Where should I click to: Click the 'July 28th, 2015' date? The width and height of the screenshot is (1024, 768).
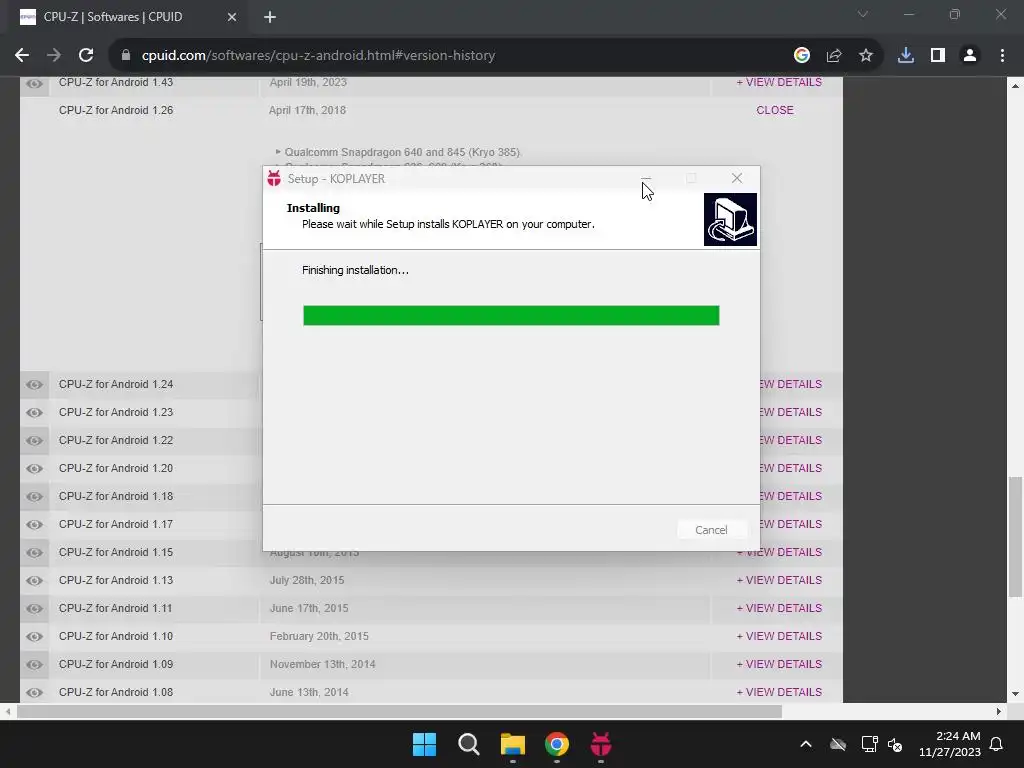pos(307,581)
